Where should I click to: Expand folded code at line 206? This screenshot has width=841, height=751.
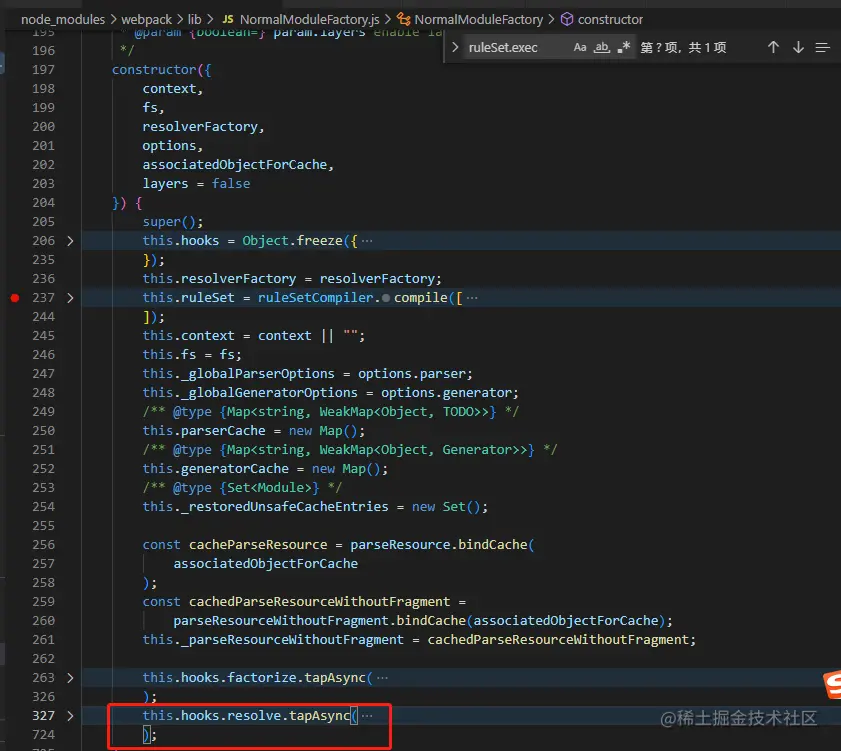69,241
